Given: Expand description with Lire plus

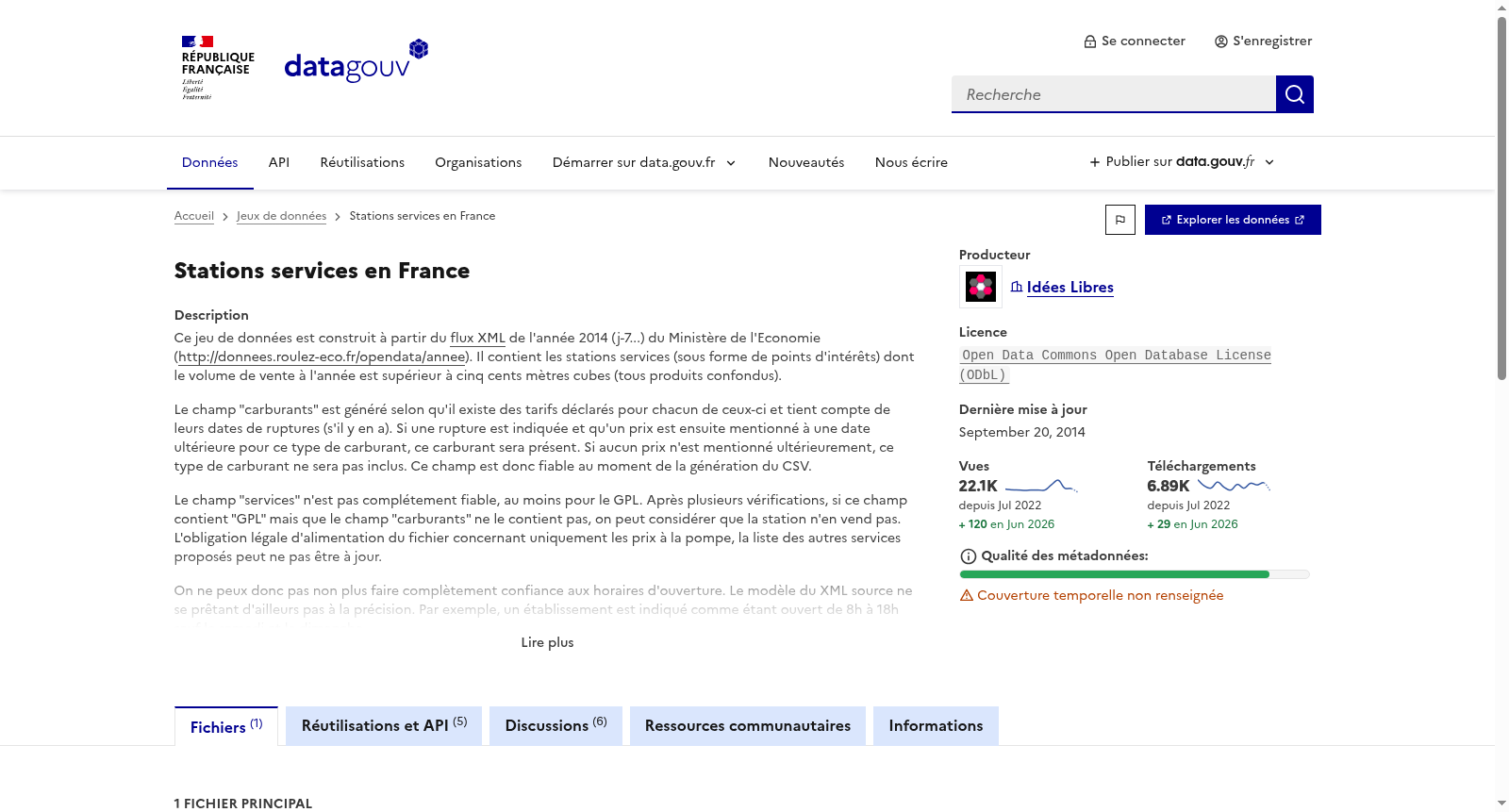Looking at the screenshot, I should [547, 642].
